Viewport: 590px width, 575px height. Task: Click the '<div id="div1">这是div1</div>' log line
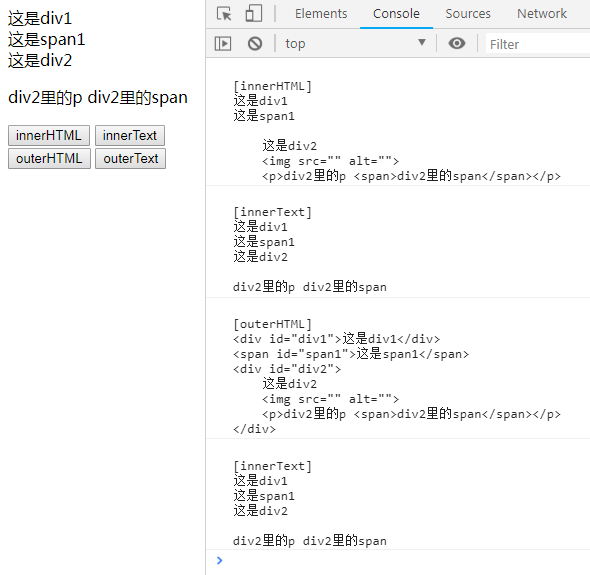click(x=336, y=339)
